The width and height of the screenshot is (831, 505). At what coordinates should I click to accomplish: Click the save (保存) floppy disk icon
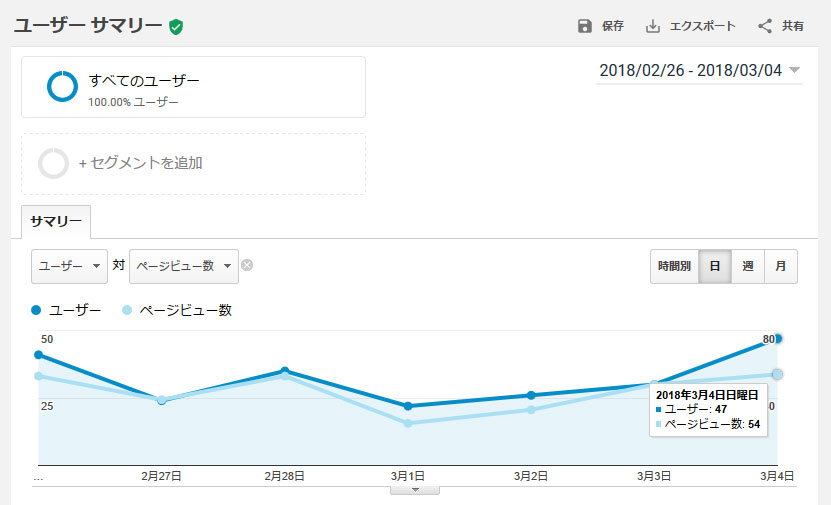tap(585, 26)
